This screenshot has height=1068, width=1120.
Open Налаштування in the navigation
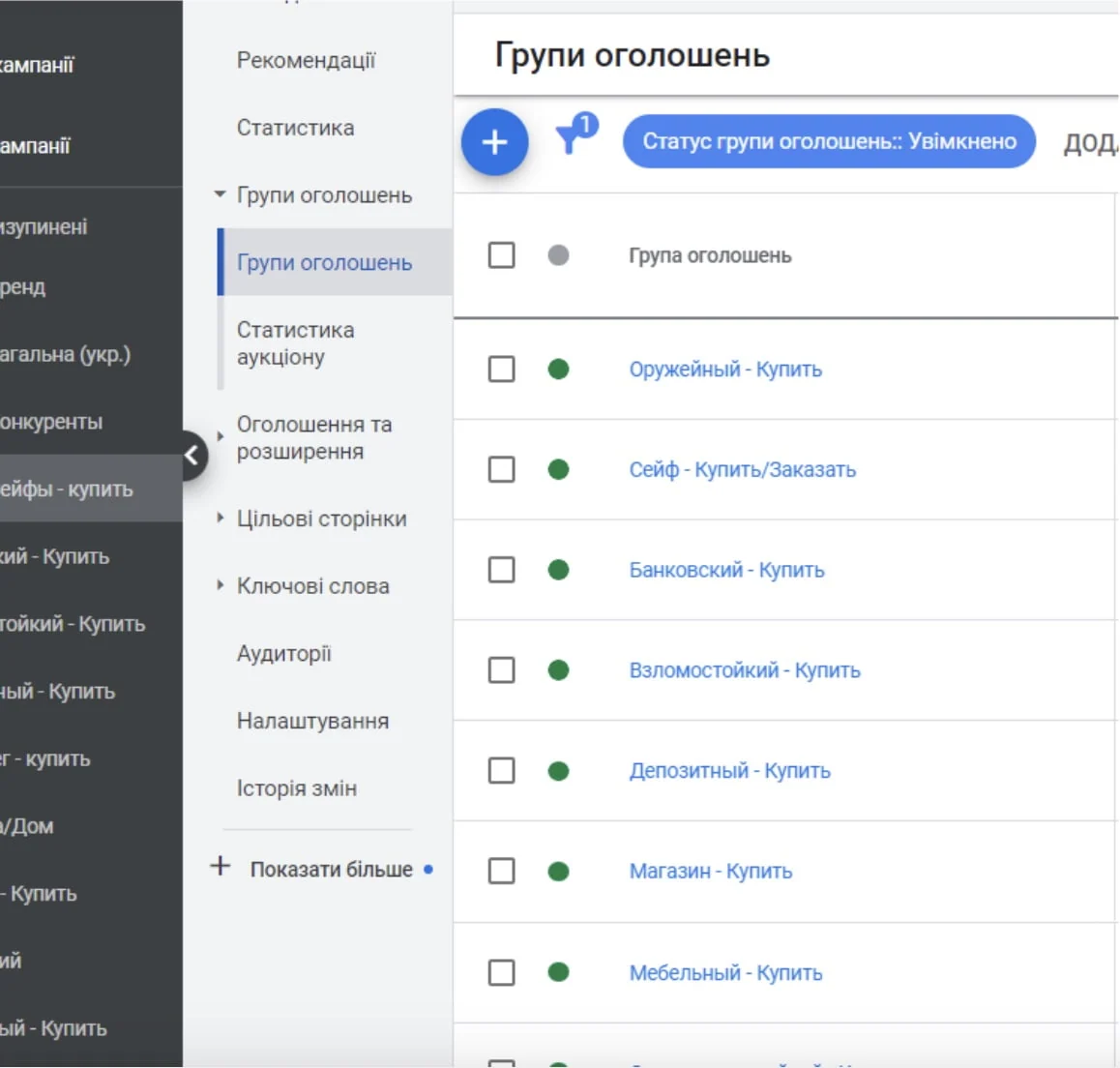(x=312, y=721)
